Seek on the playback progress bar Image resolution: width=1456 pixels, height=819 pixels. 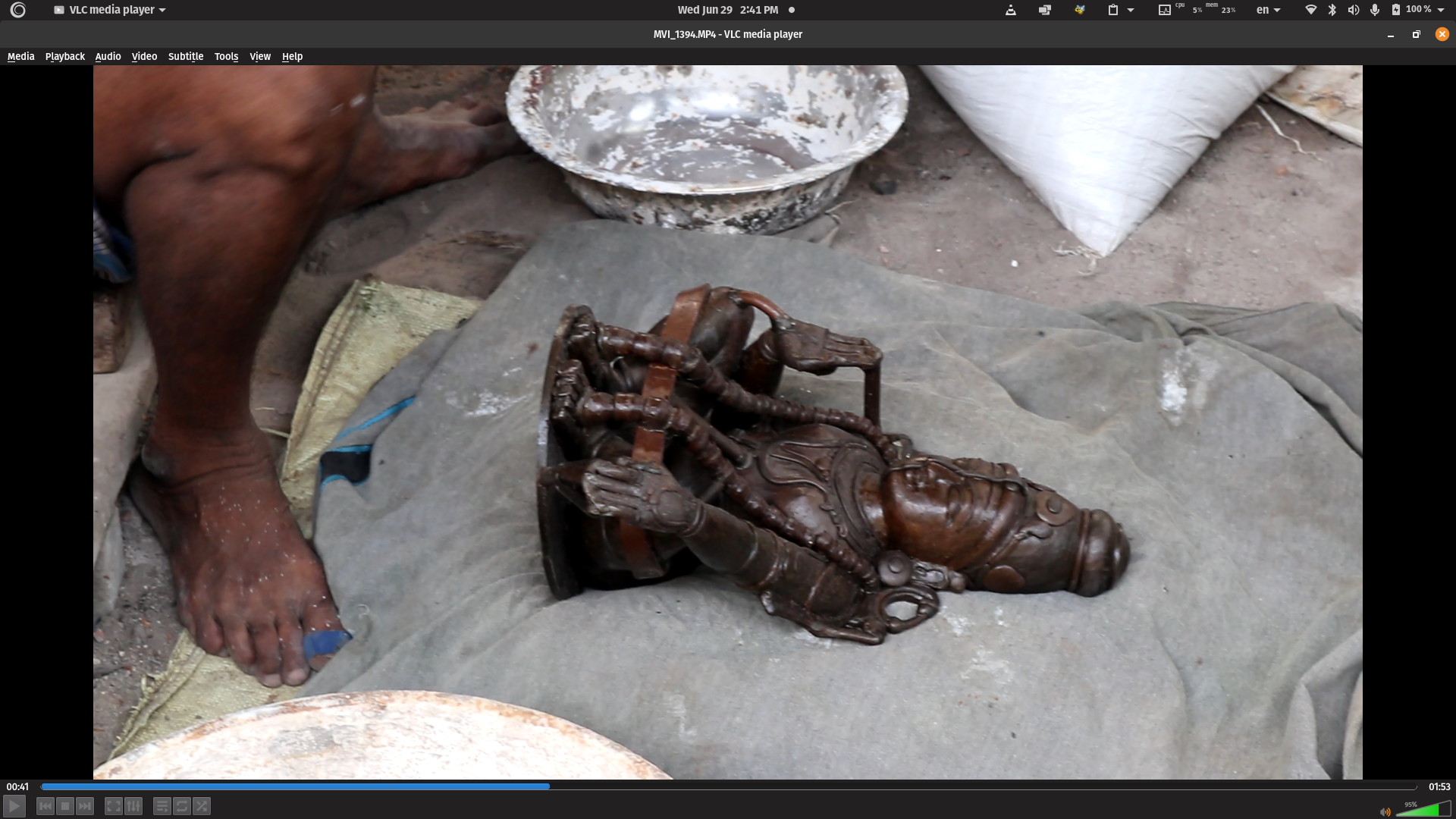point(728,787)
